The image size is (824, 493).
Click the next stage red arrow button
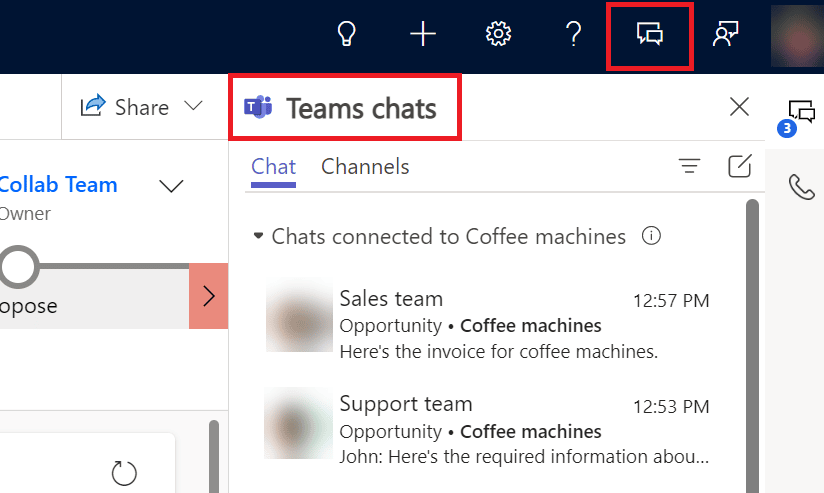(x=209, y=296)
